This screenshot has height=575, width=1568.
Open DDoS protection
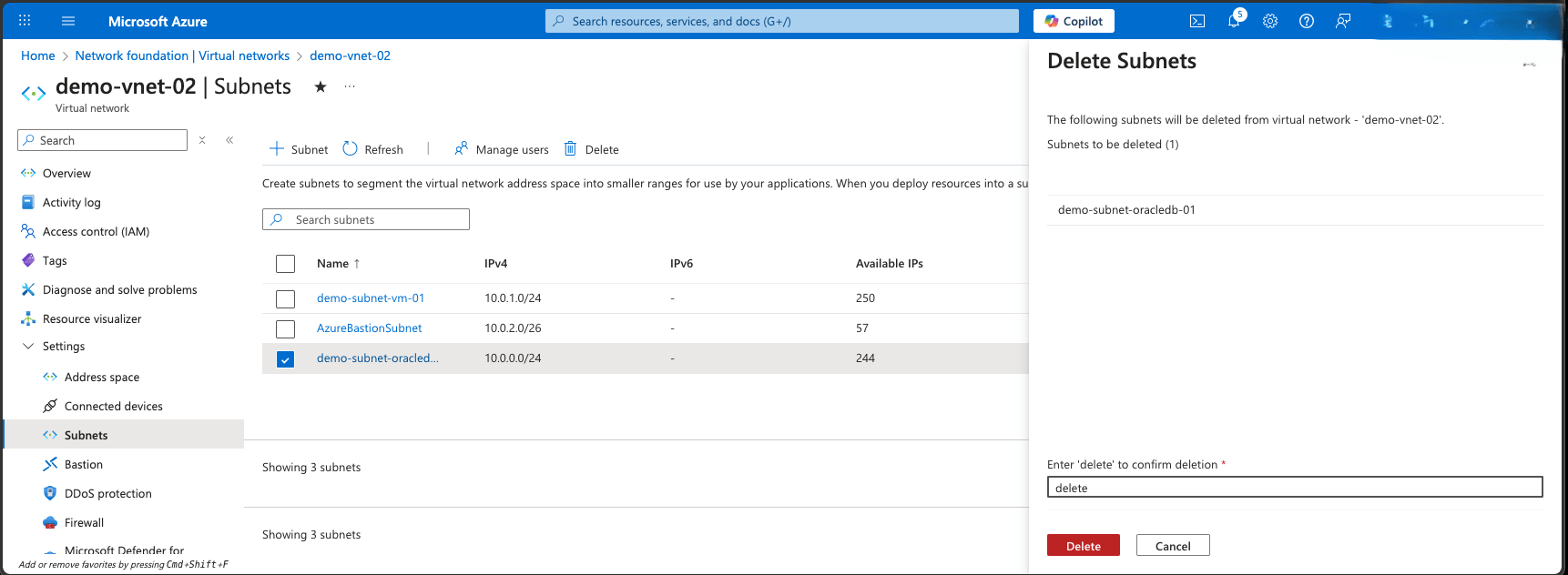[x=108, y=493]
